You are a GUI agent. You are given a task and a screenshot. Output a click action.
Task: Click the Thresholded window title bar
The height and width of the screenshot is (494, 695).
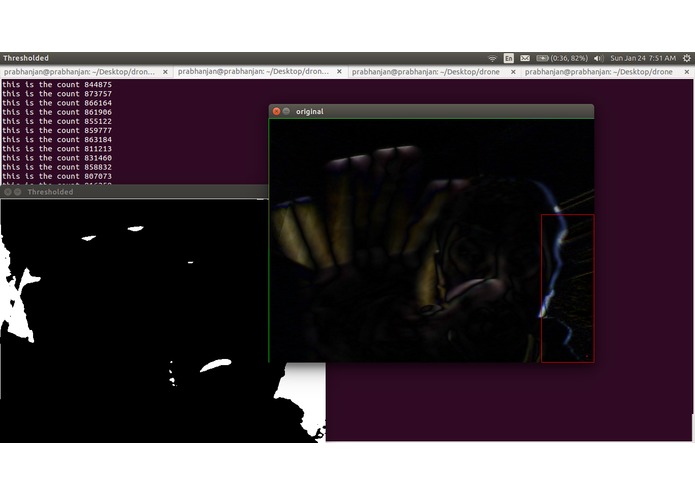coord(134,192)
